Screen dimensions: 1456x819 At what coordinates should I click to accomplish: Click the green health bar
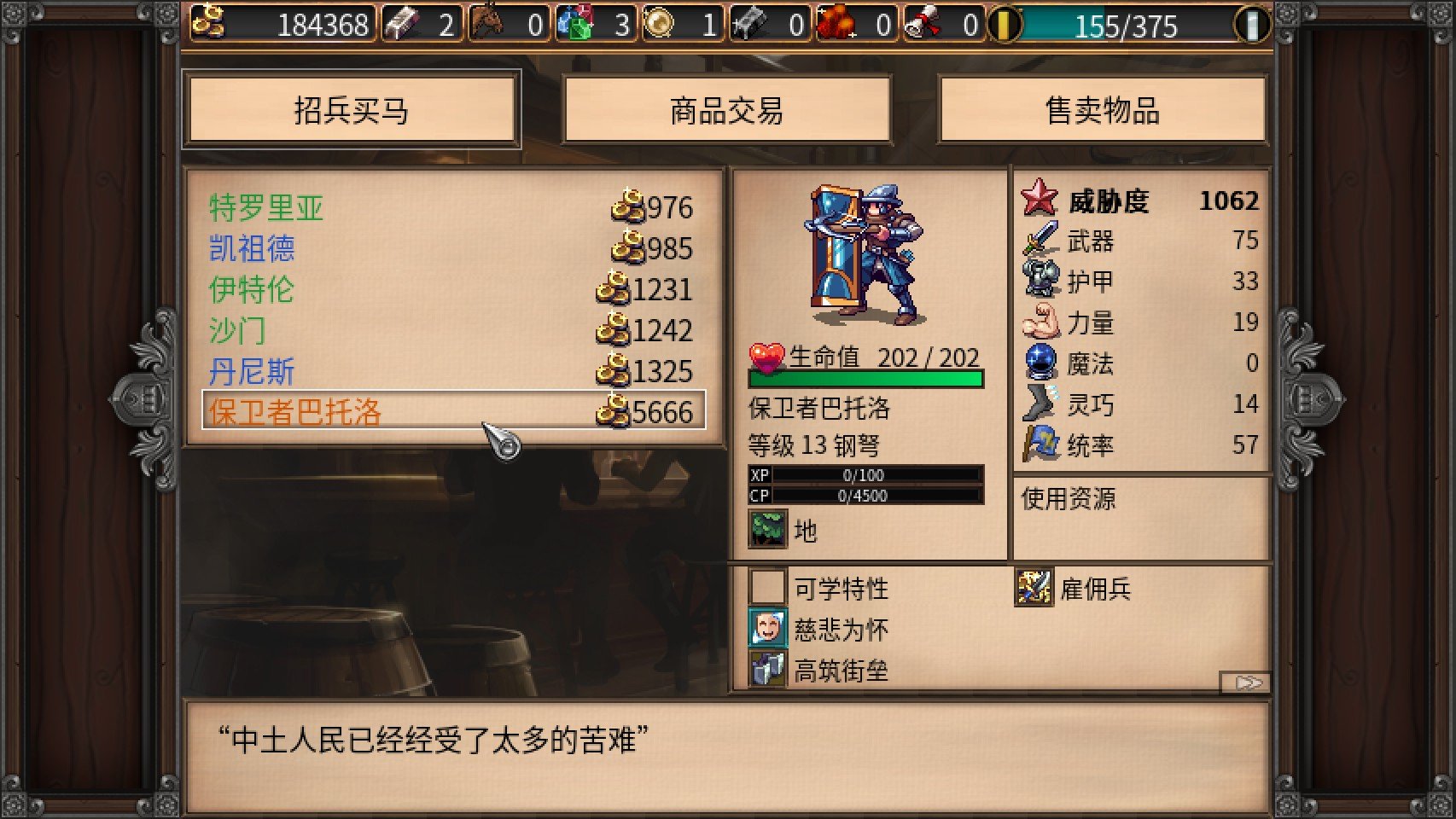[x=865, y=379]
